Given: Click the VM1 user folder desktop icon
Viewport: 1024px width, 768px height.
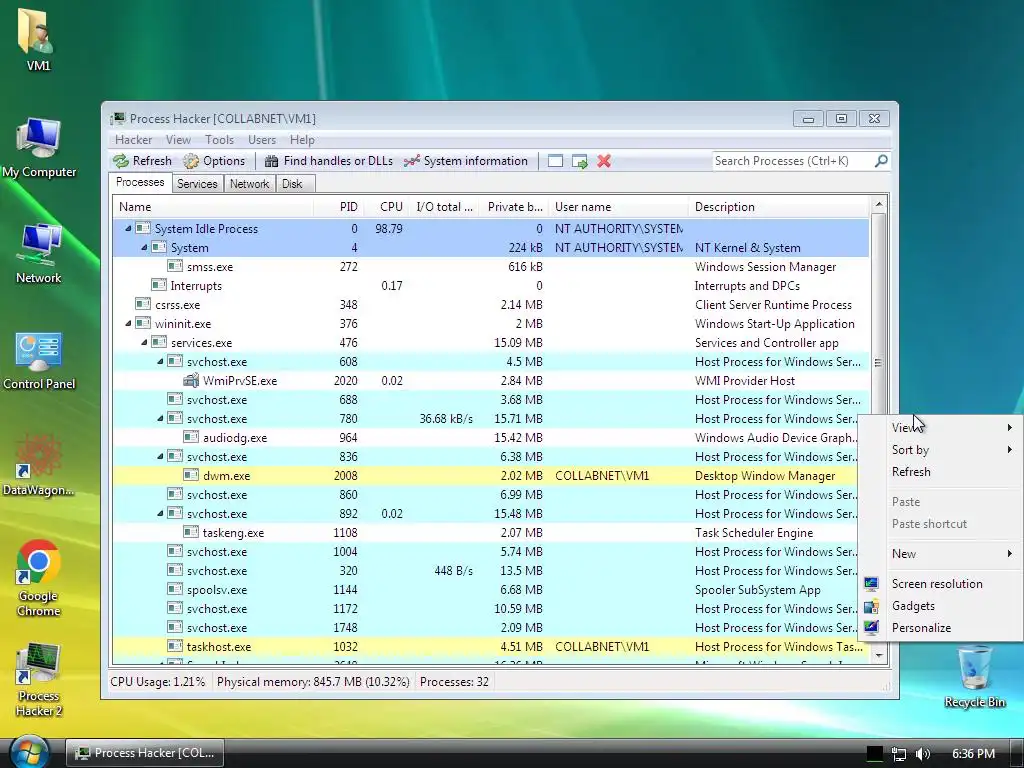Looking at the screenshot, I should (39, 39).
